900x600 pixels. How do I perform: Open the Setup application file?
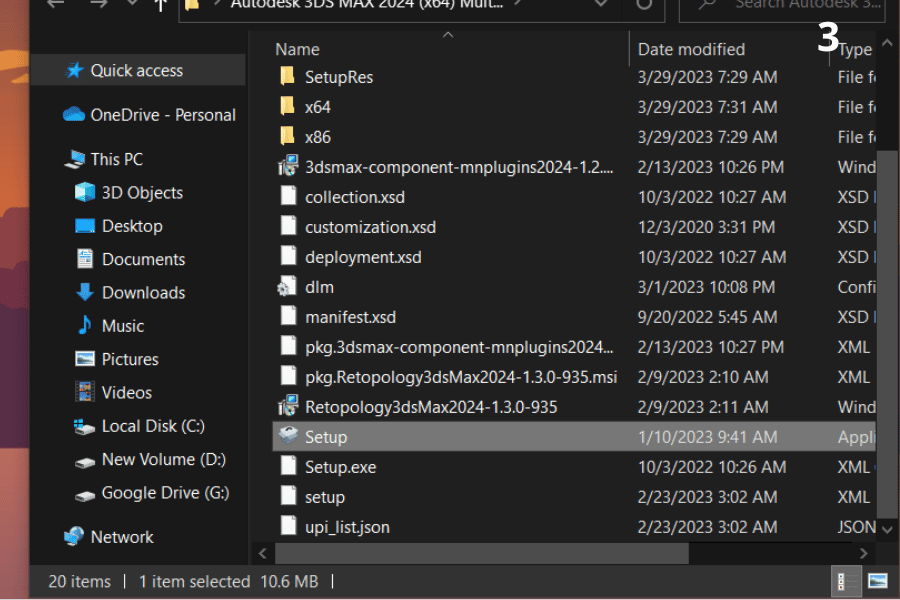326,437
